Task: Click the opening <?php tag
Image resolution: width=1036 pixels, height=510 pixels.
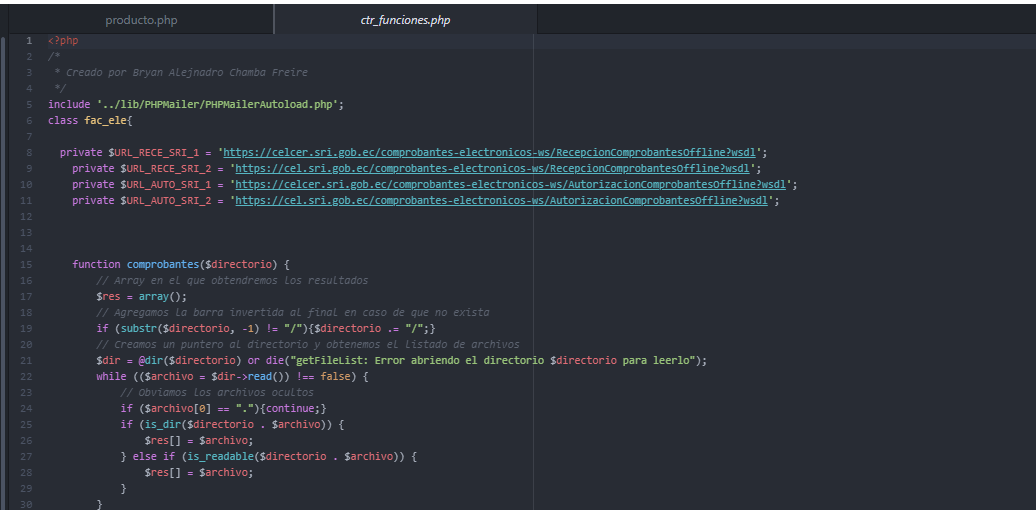Action: click(x=63, y=40)
